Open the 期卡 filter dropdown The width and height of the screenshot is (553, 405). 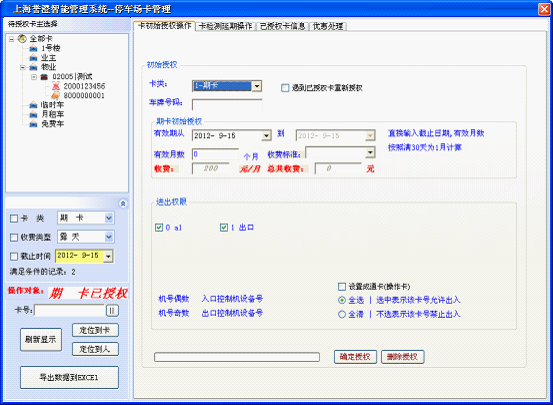(109, 218)
